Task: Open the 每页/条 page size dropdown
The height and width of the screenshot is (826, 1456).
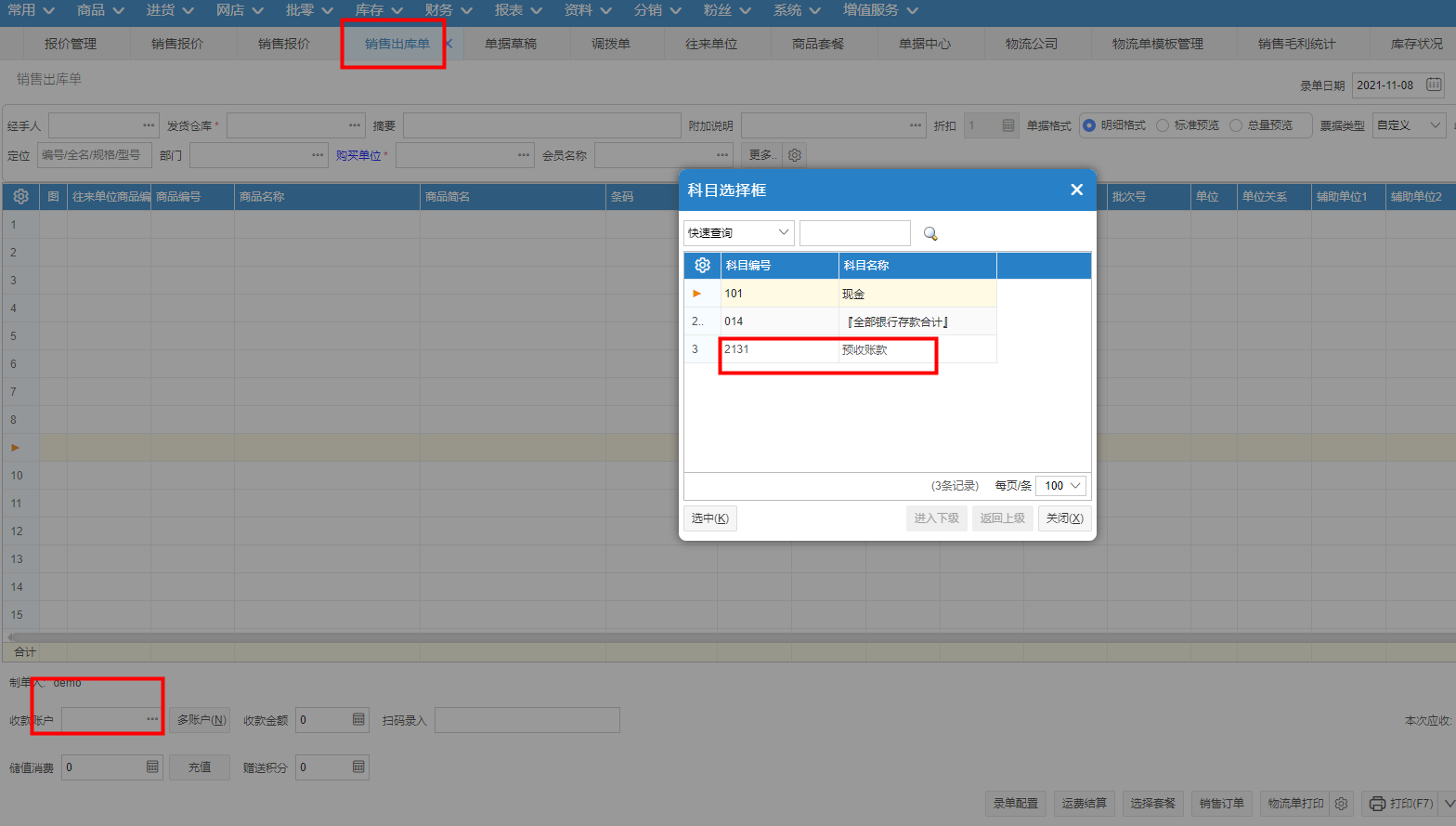Action: pos(1061,486)
